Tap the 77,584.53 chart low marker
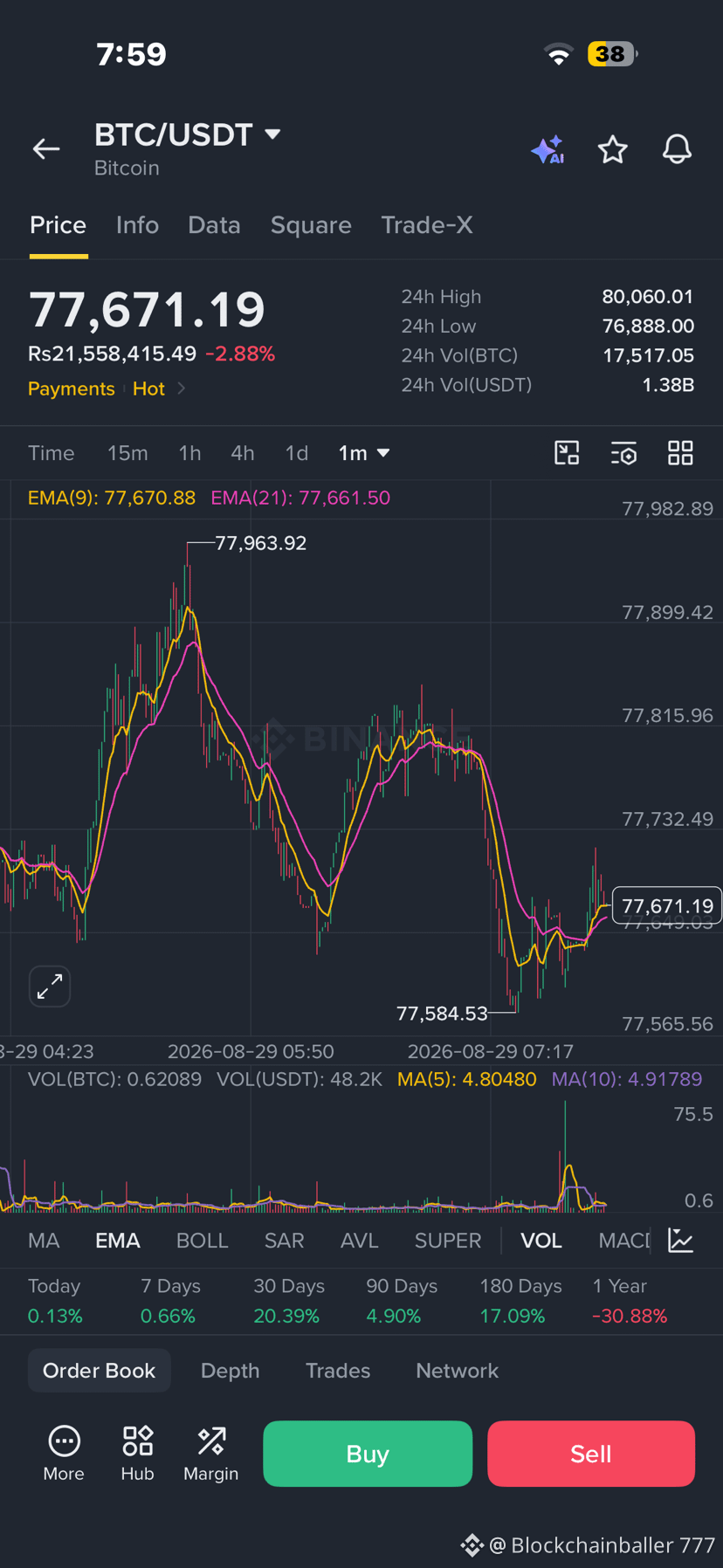 click(x=442, y=1014)
